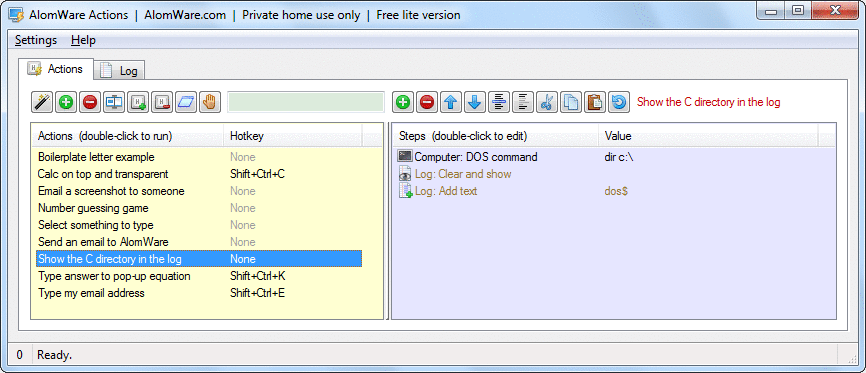
Task: Click the Shift+Ctrl+K hotkey cell
Action: pyautogui.click(x=257, y=276)
